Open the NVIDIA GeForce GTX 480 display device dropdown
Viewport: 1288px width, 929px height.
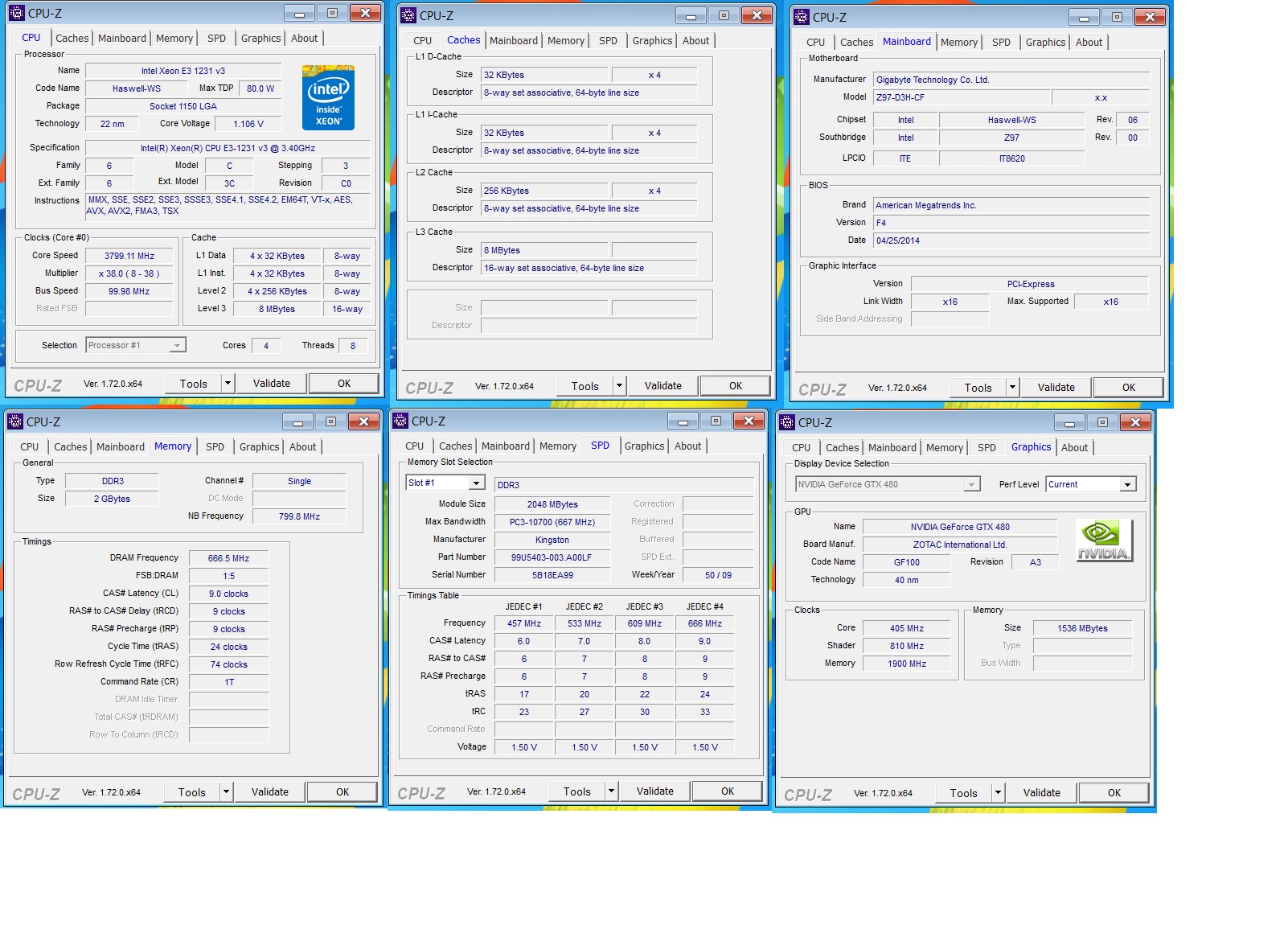coord(972,484)
